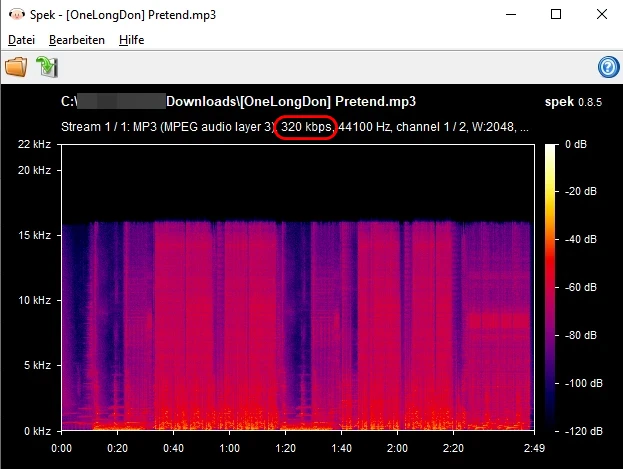Open the Datei menu
This screenshot has height=469, width=623.
click(21, 40)
